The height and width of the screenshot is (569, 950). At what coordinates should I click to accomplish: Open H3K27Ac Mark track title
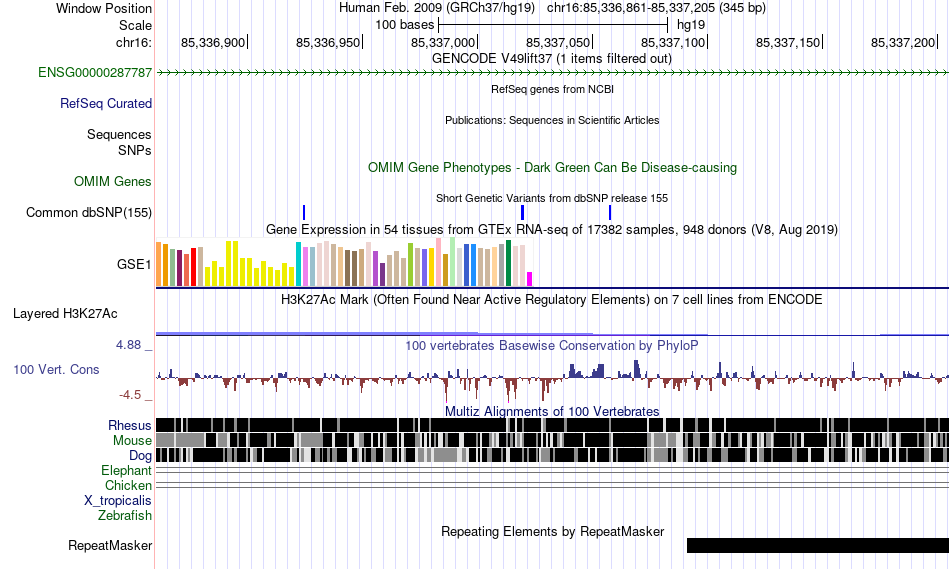[x=552, y=299]
